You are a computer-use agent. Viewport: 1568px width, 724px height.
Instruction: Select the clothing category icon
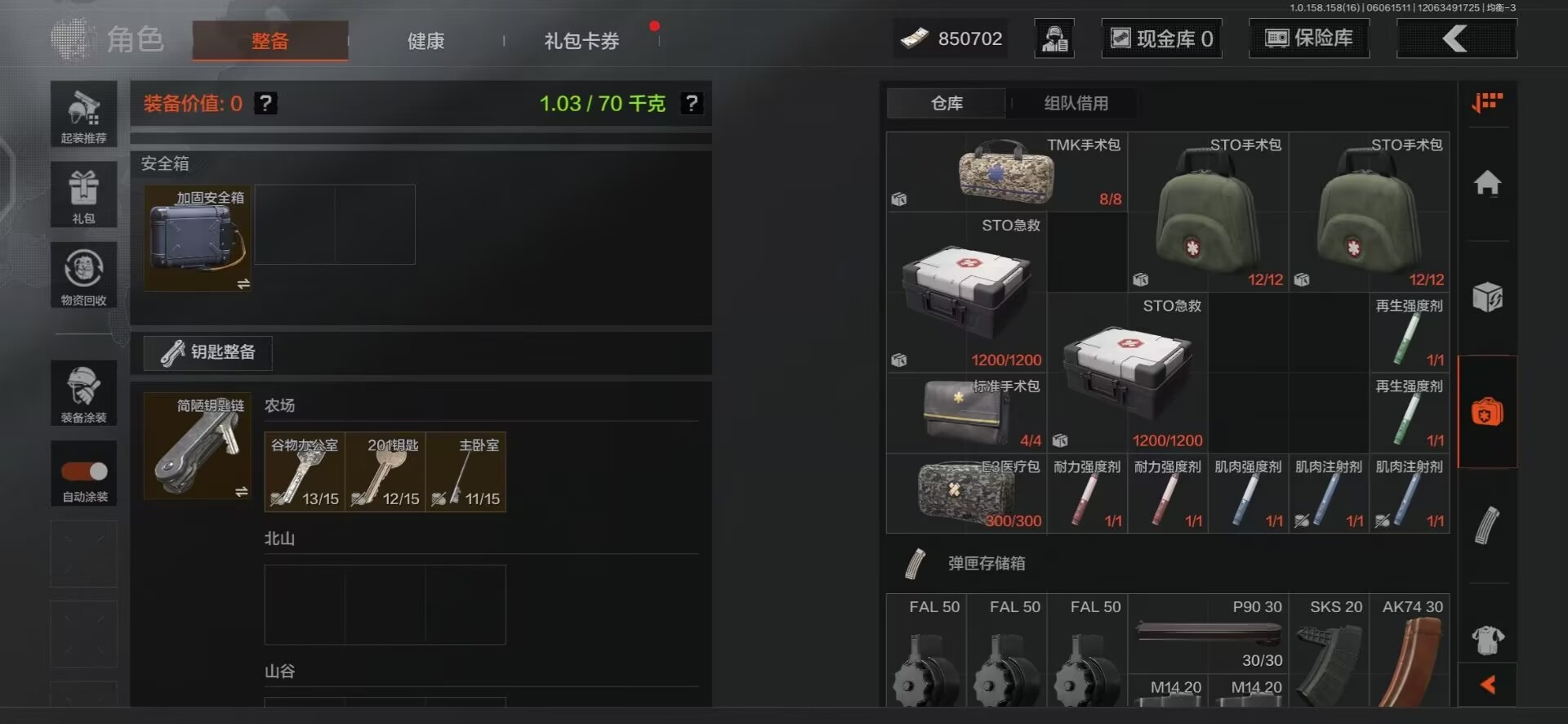pyautogui.click(x=1487, y=640)
